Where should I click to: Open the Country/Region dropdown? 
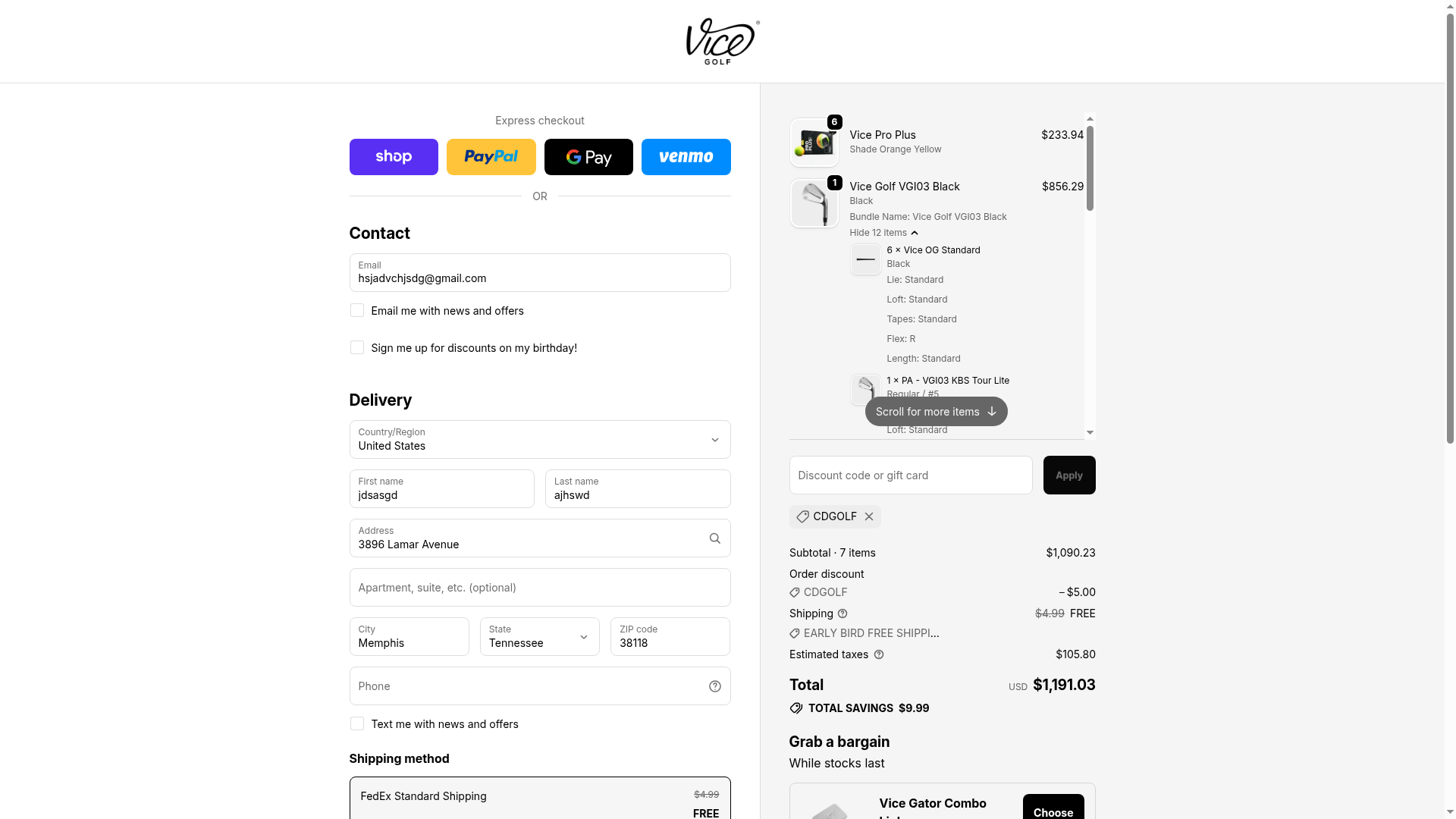coord(539,440)
